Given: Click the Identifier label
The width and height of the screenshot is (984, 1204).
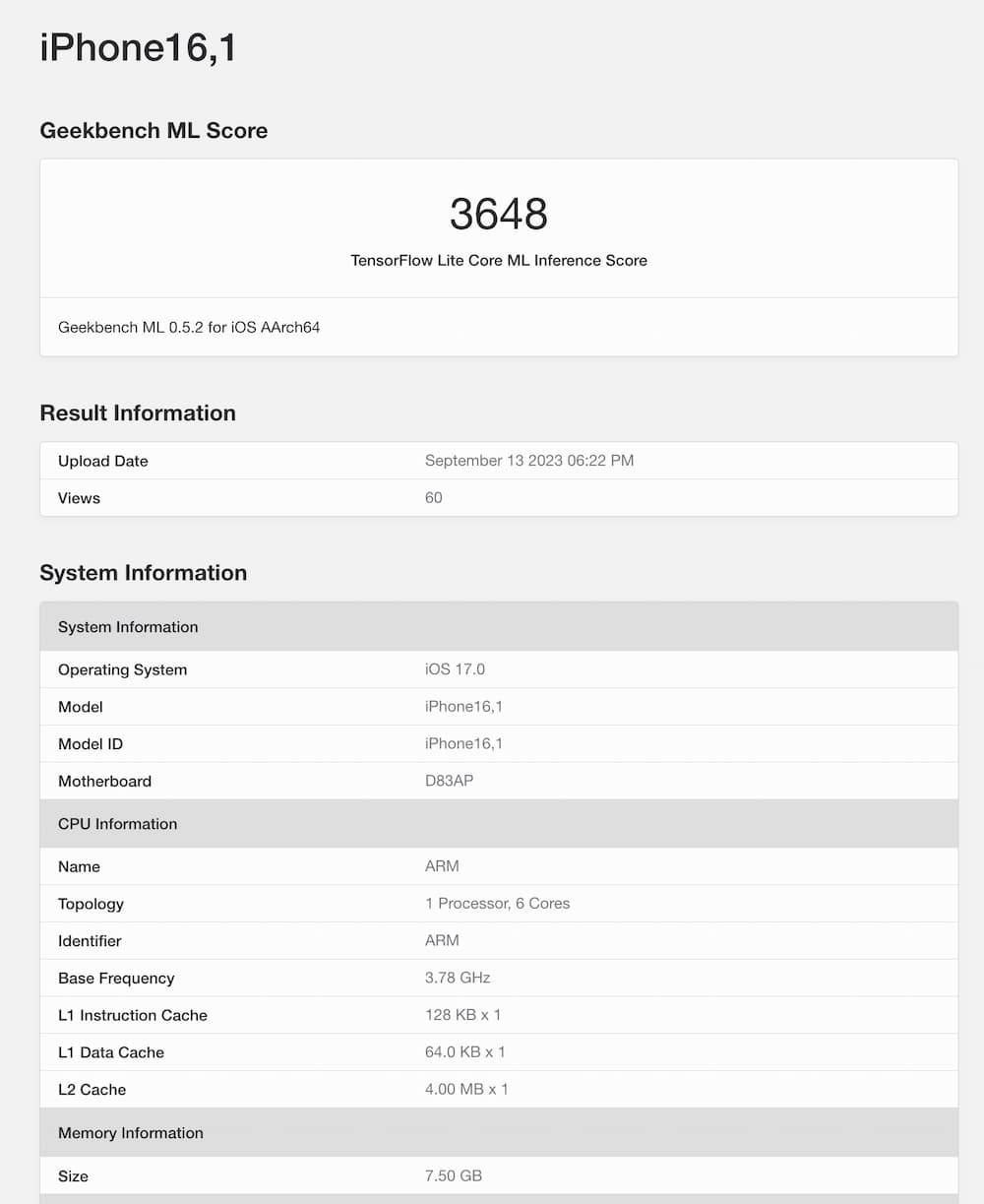Looking at the screenshot, I should (x=90, y=941).
